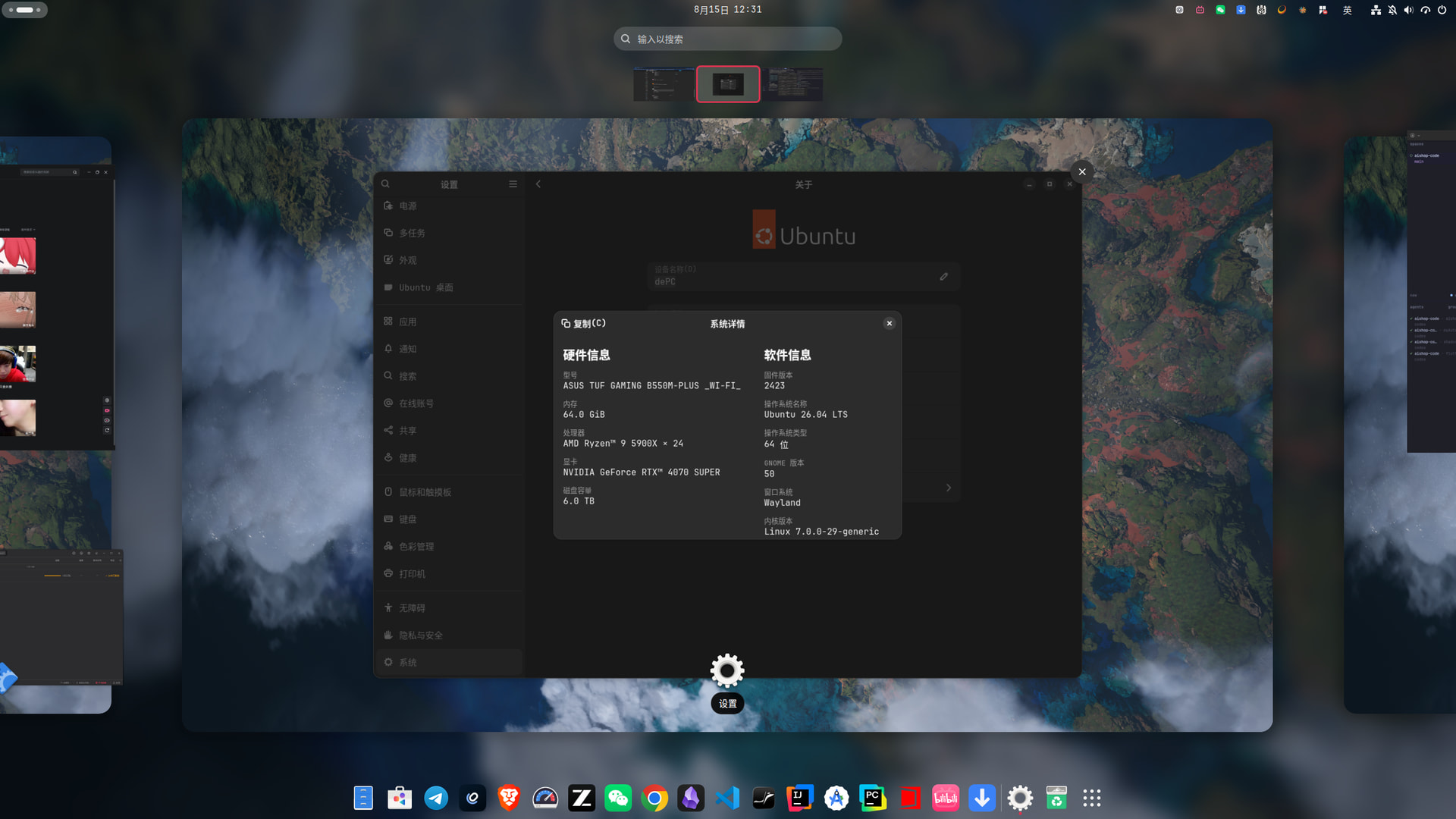Open 通知 settings panel
Image resolution: width=1456 pixels, height=819 pixels.
tap(449, 350)
